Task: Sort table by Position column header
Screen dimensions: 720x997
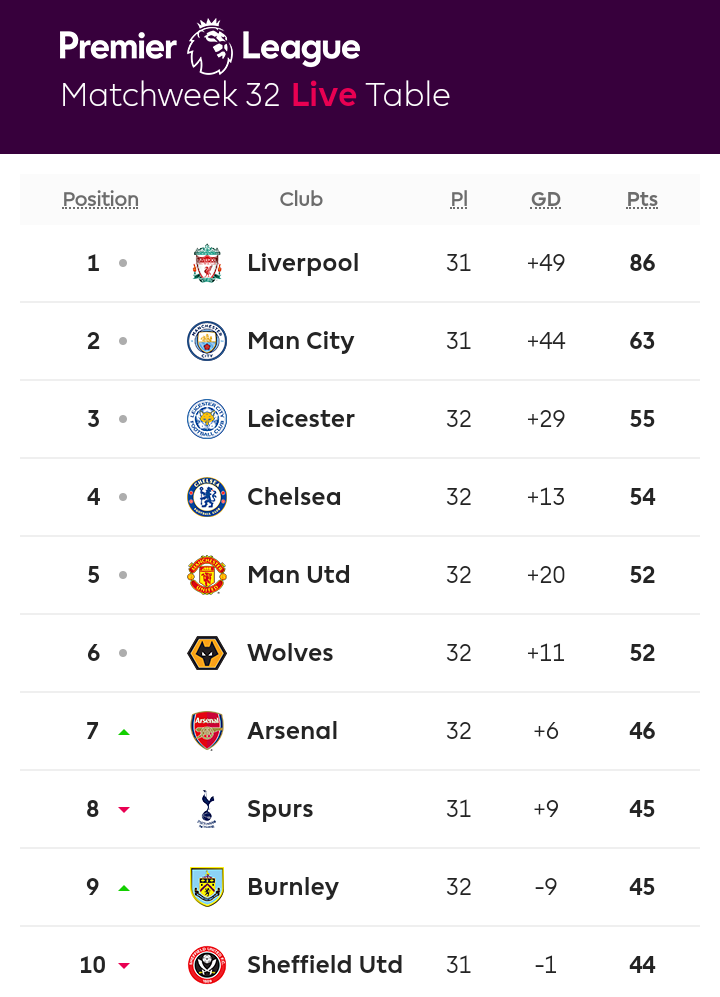Action: coord(100,199)
